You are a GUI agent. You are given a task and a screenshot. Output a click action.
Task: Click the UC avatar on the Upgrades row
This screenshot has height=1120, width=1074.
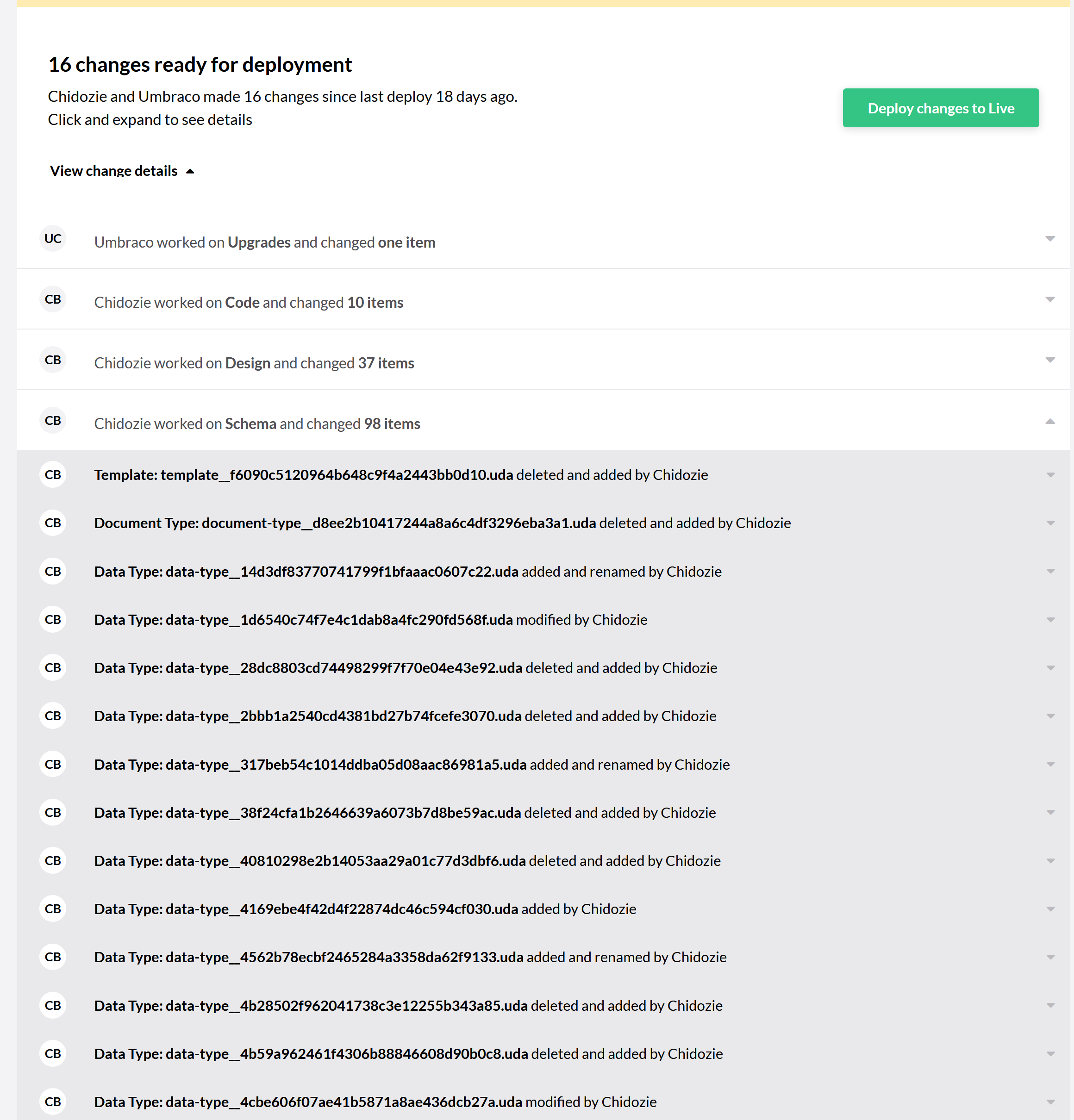(53, 239)
